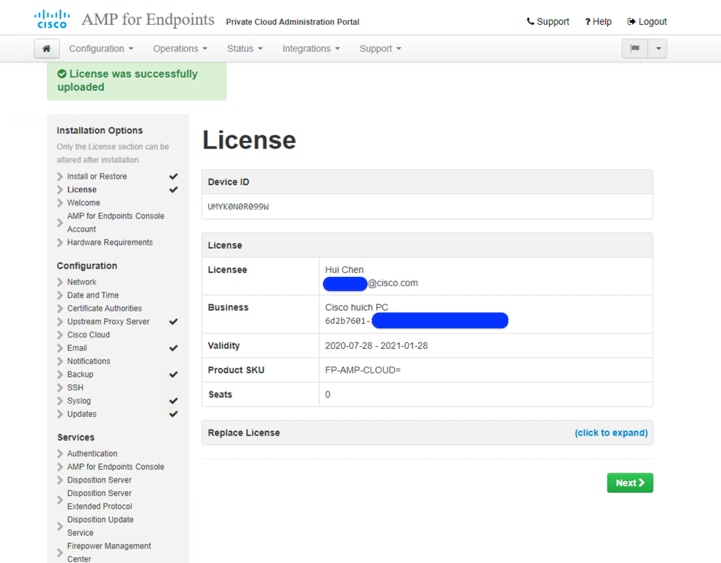Open the Disposition Server Extended Protocol service
721x563 pixels.
[100, 500]
